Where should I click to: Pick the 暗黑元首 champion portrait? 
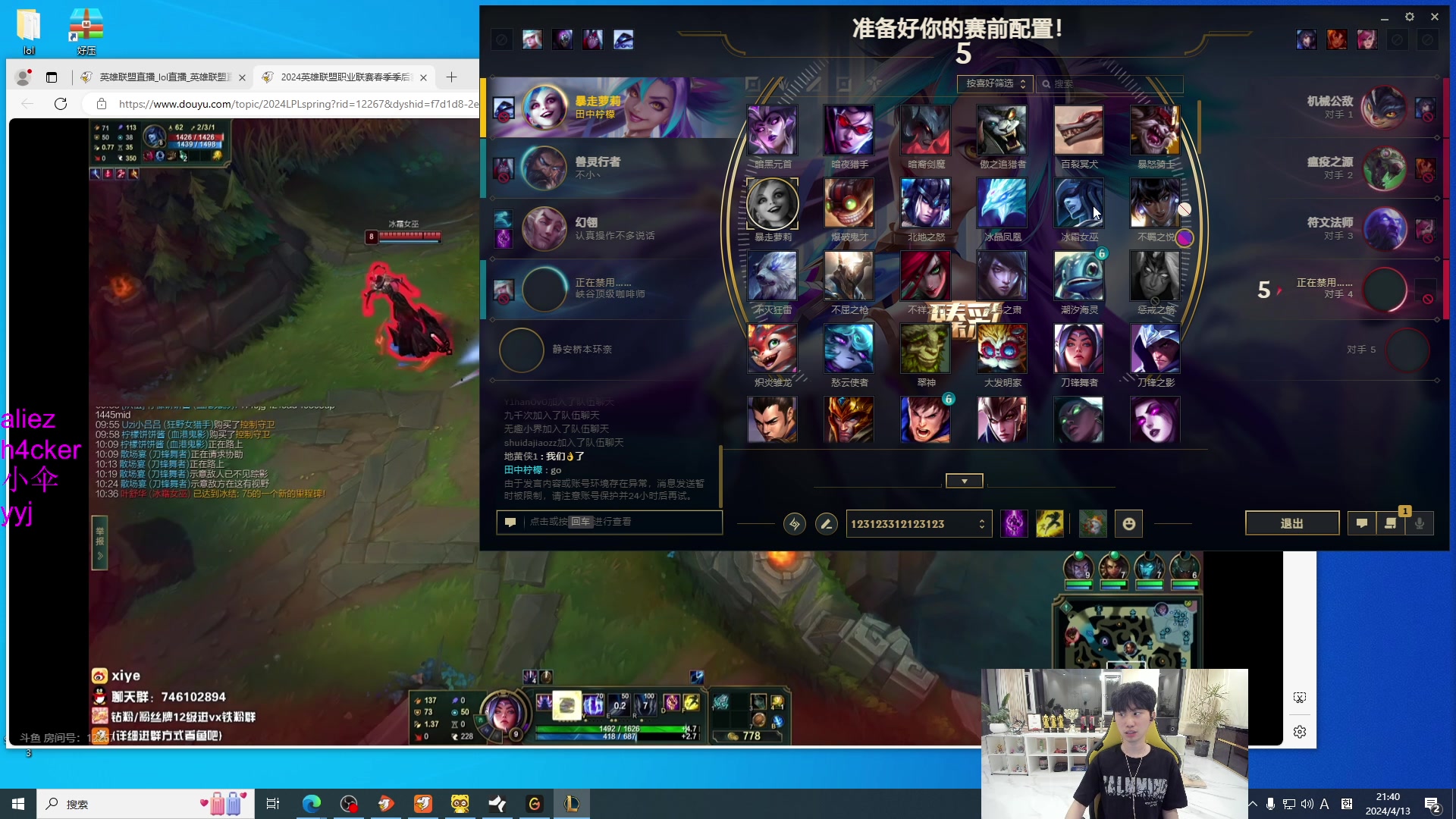coord(772,130)
